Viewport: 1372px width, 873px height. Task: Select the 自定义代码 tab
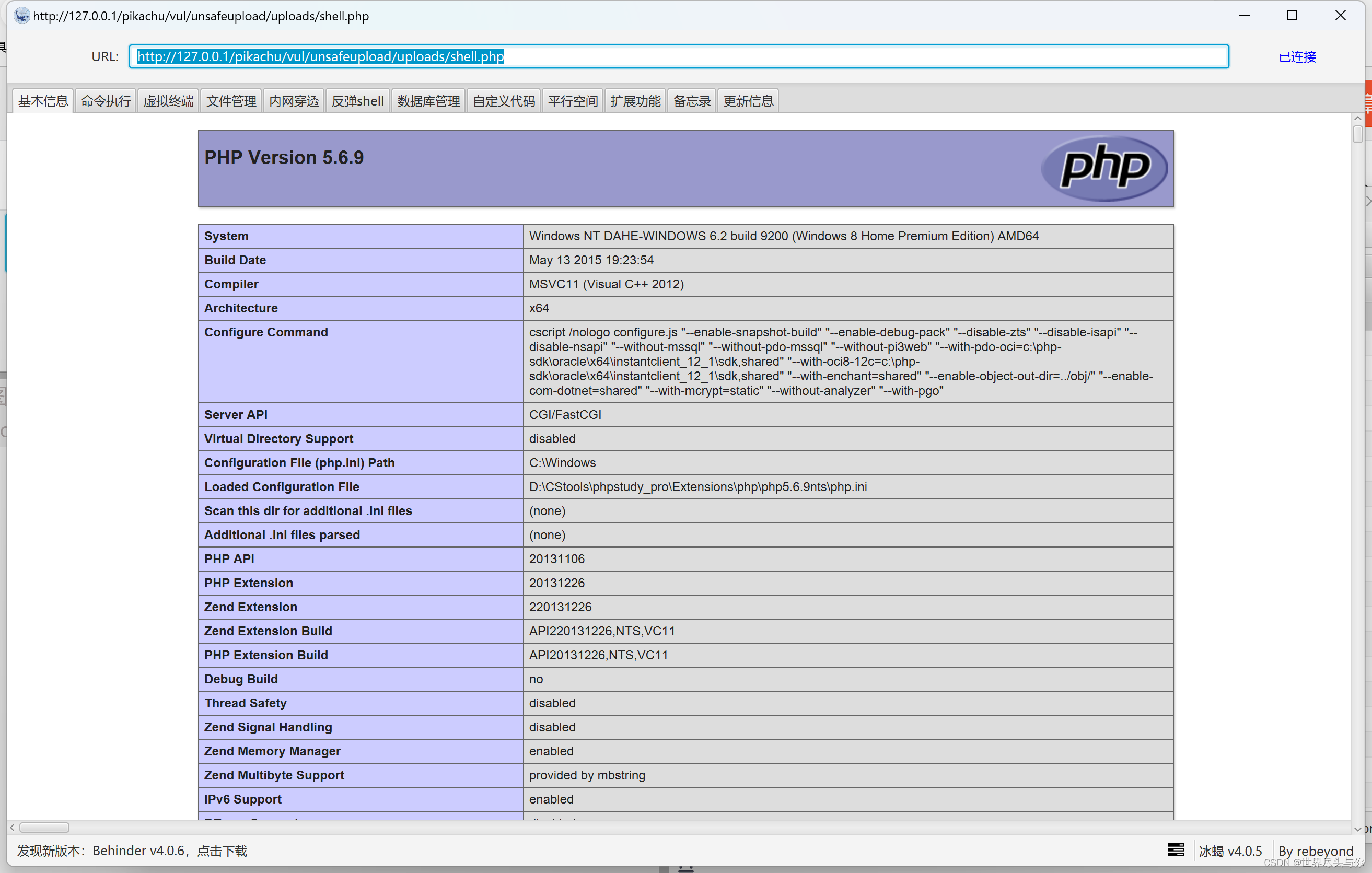504,101
